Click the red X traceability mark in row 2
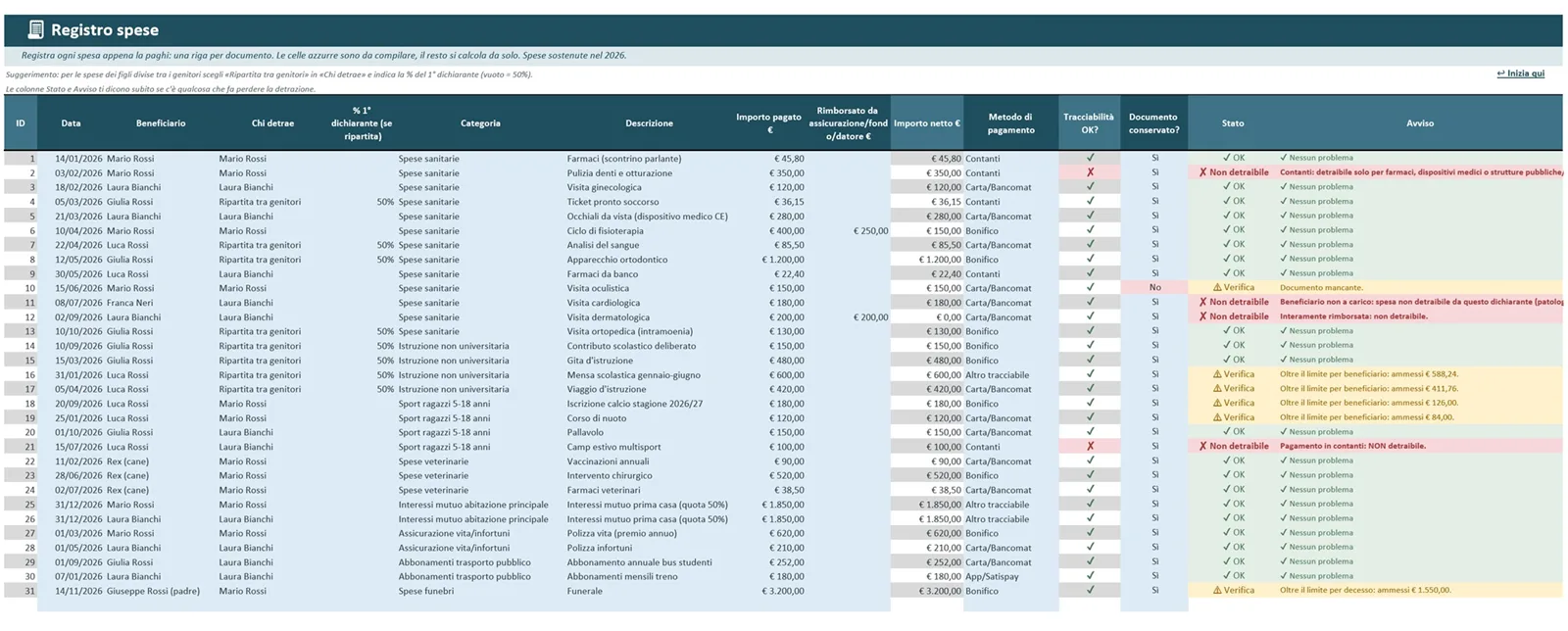 coord(1090,172)
